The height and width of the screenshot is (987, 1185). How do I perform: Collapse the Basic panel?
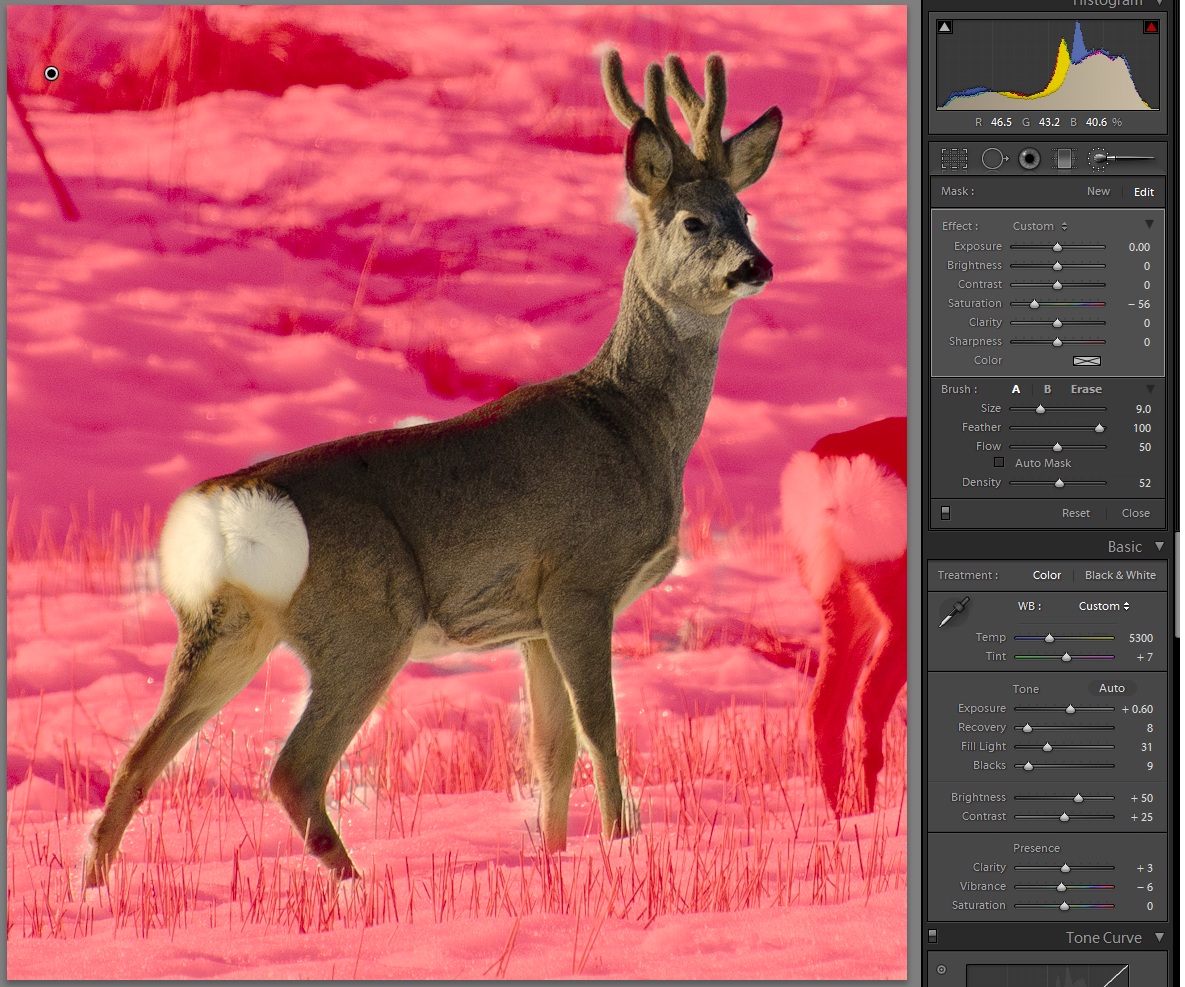(1159, 546)
